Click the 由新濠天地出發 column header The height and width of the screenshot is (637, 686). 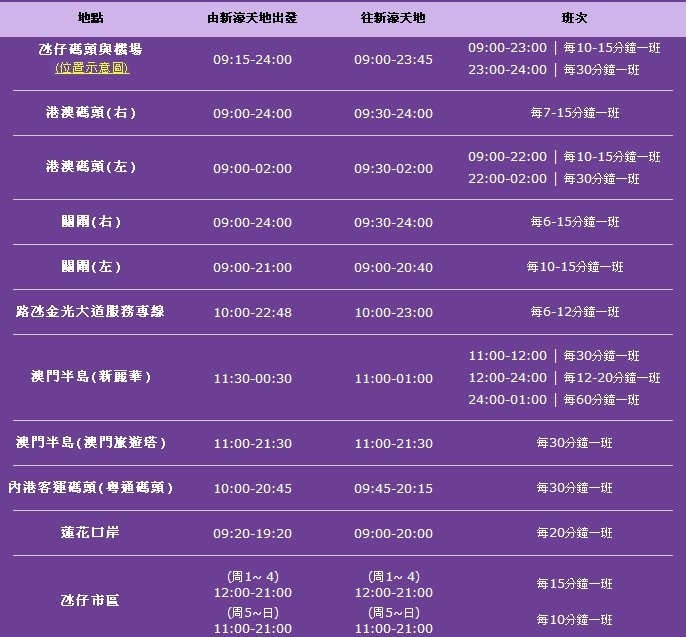click(x=252, y=18)
